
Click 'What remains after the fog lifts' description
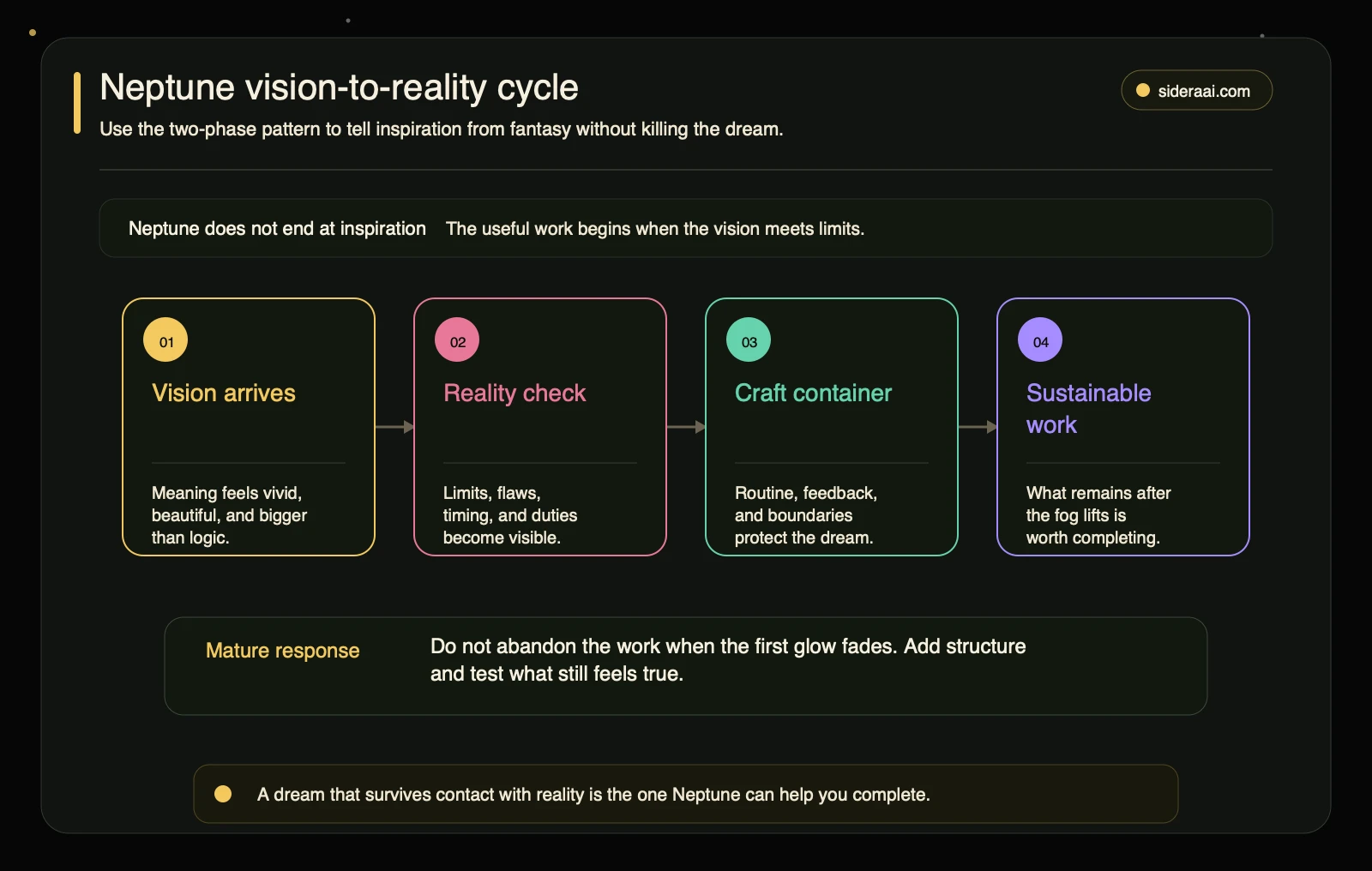pos(1098,515)
